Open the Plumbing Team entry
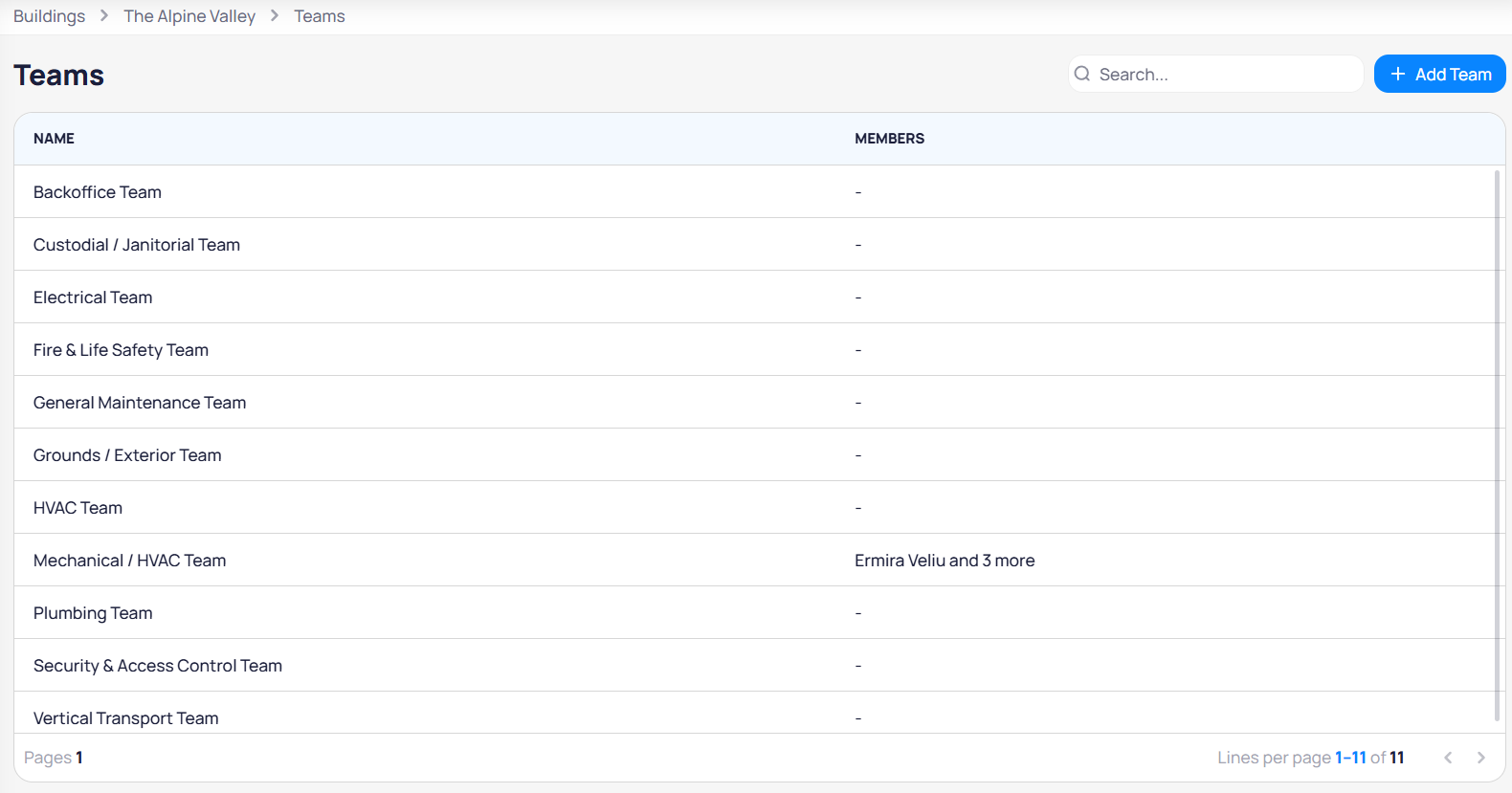The height and width of the screenshot is (793, 1512). (93, 613)
